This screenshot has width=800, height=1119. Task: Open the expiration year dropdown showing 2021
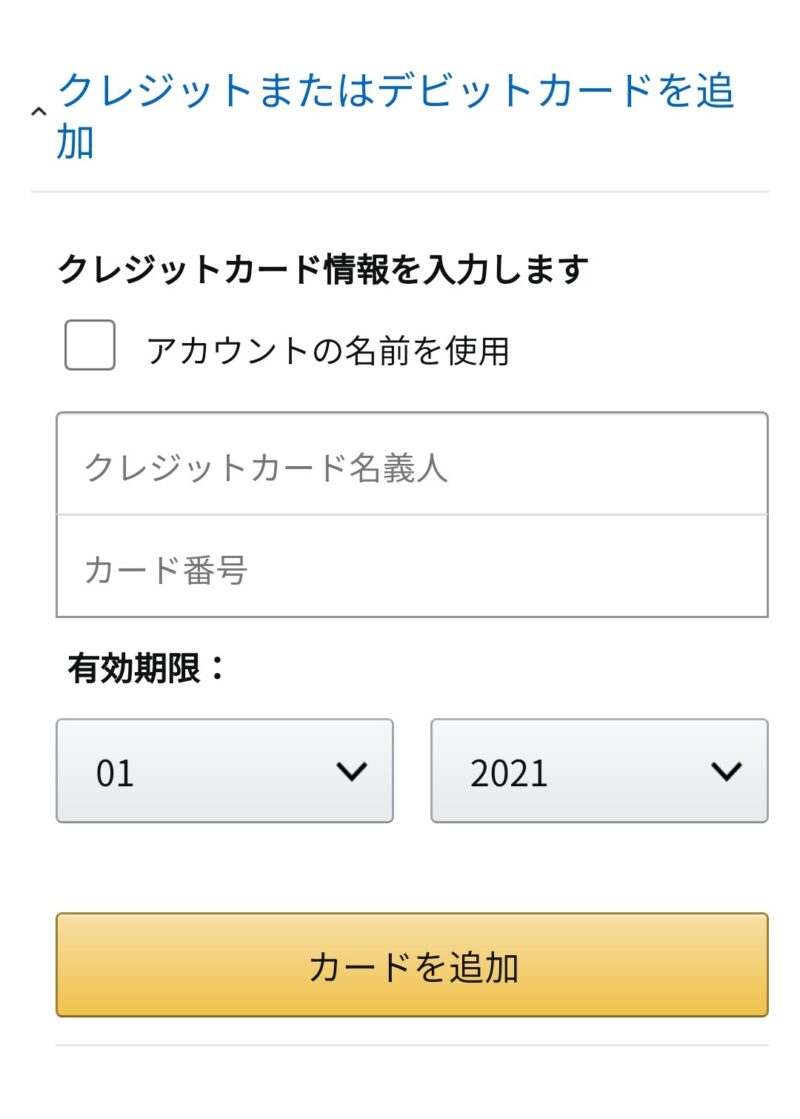pos(599,771)
